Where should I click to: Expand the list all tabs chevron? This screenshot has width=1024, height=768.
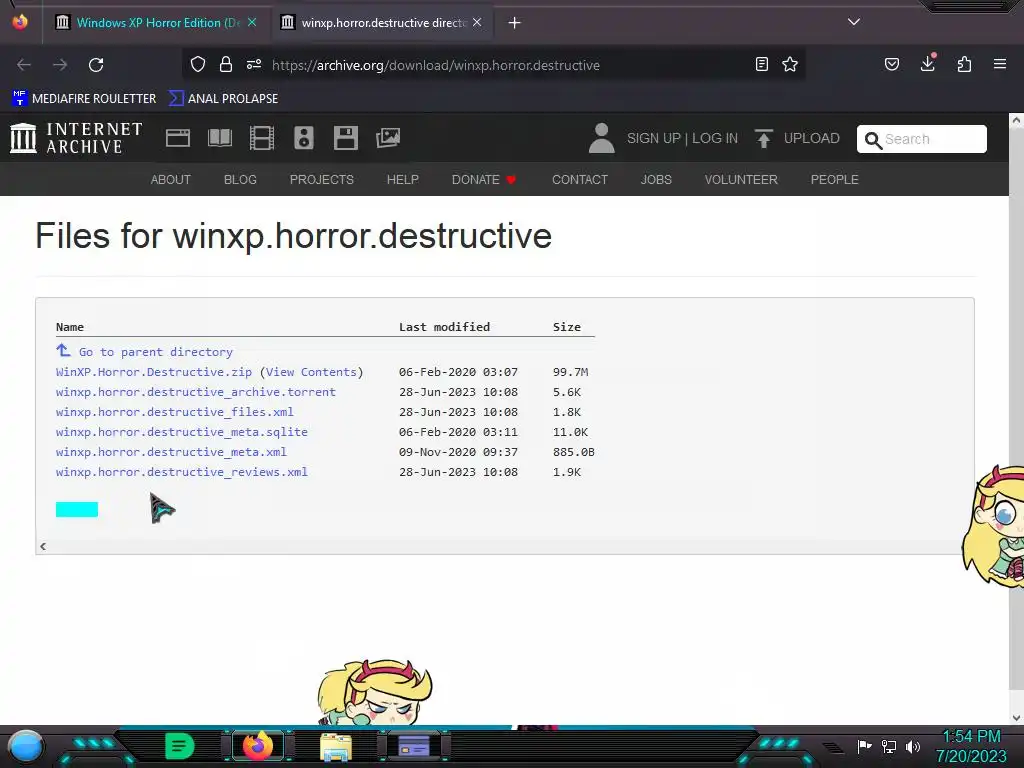pos(854,22)
